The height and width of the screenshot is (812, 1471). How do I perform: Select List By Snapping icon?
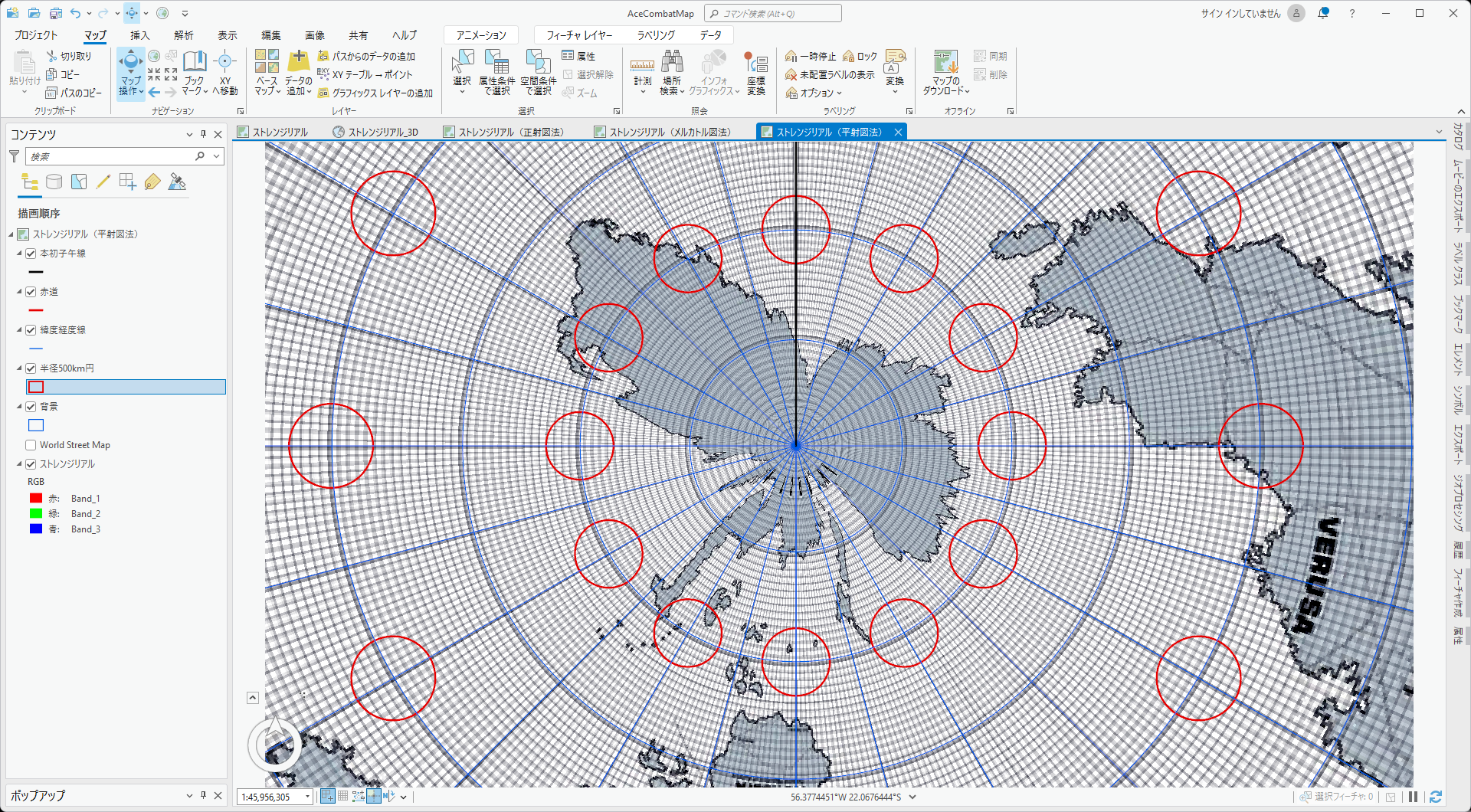click(x=128, y=182)
